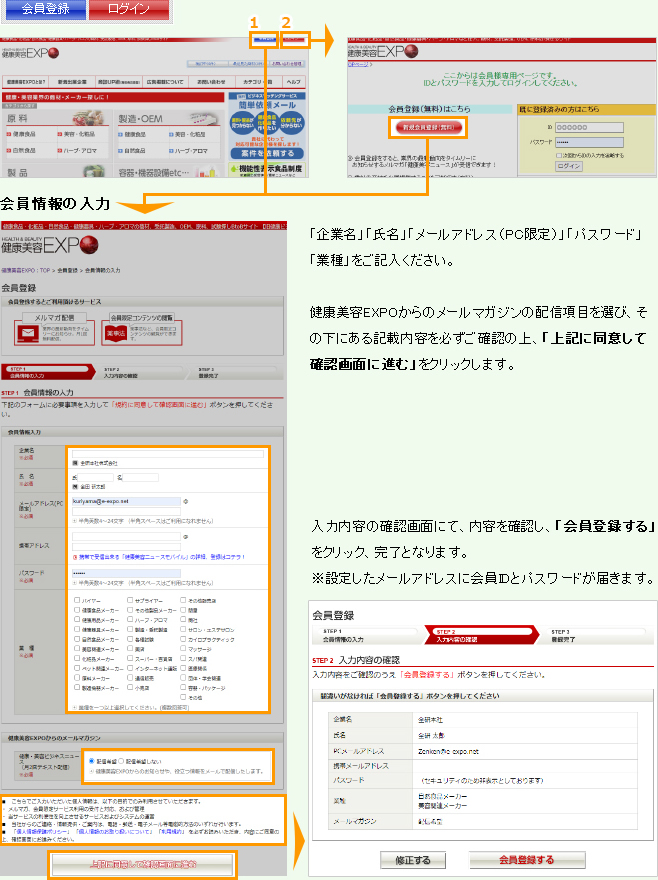
Task: Click the ログイン button in login panel
Action: pyautogui.click(x=568, y=166)
